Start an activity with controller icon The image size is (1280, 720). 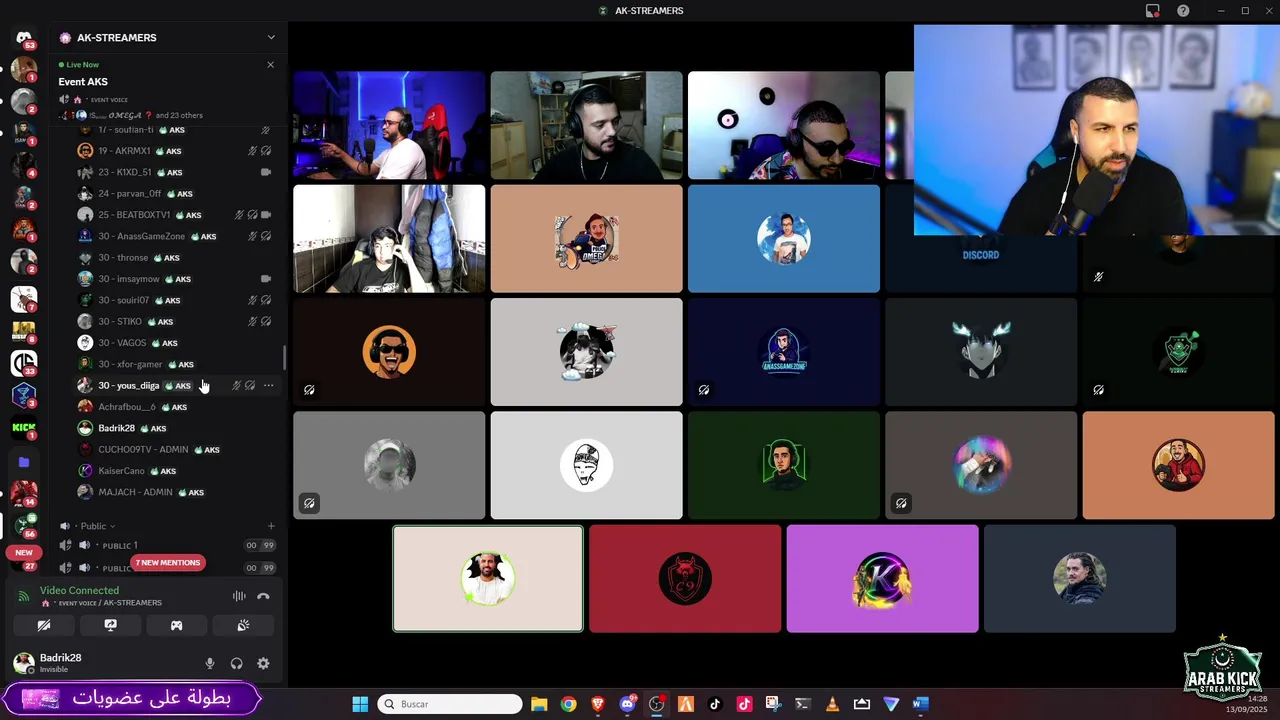pyautogui.click(x=176, y=626)
